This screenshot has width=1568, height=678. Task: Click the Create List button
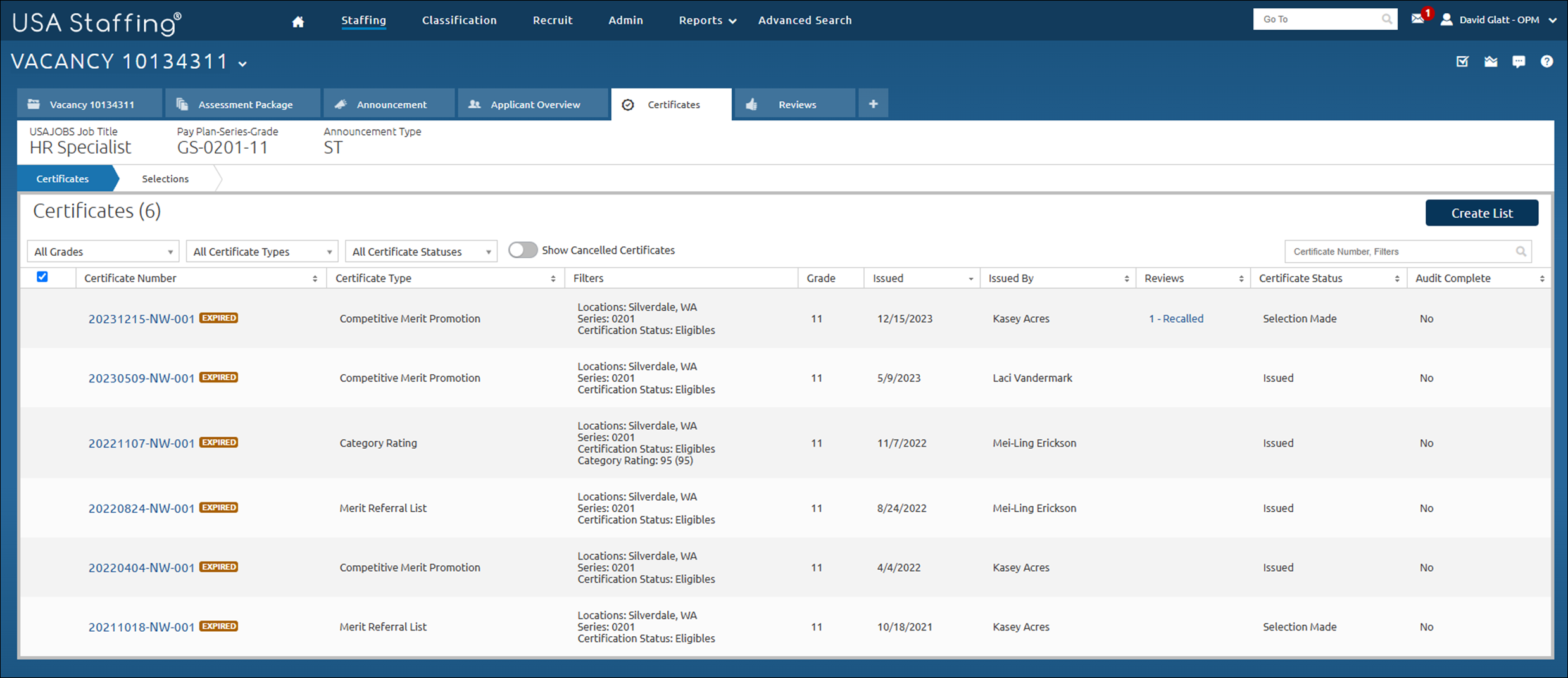point(1481,213)
